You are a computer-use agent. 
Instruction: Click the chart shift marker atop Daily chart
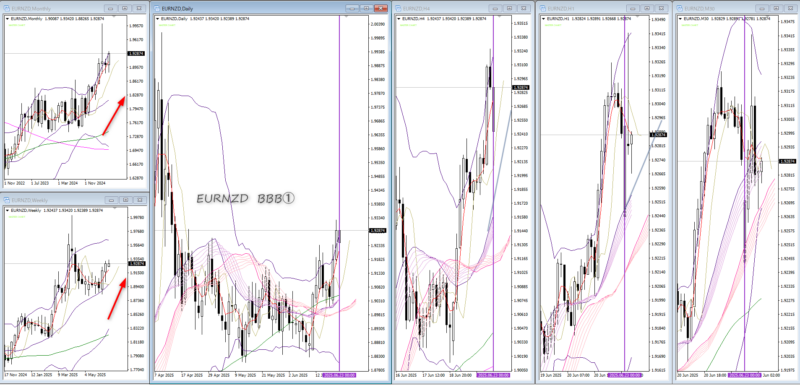(x=347, y=16)
